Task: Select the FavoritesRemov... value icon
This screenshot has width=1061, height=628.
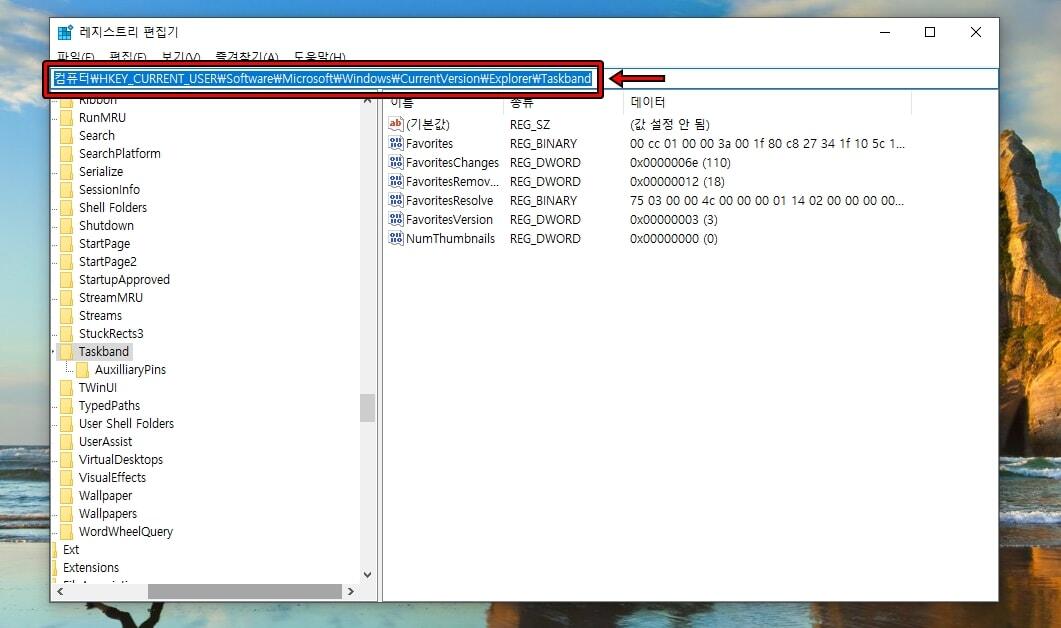Action: (x=396, y=181)
